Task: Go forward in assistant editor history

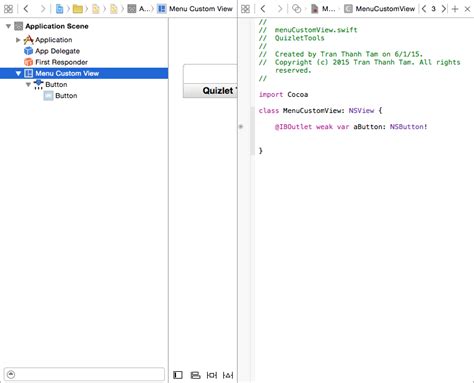Action: [280, 9]
